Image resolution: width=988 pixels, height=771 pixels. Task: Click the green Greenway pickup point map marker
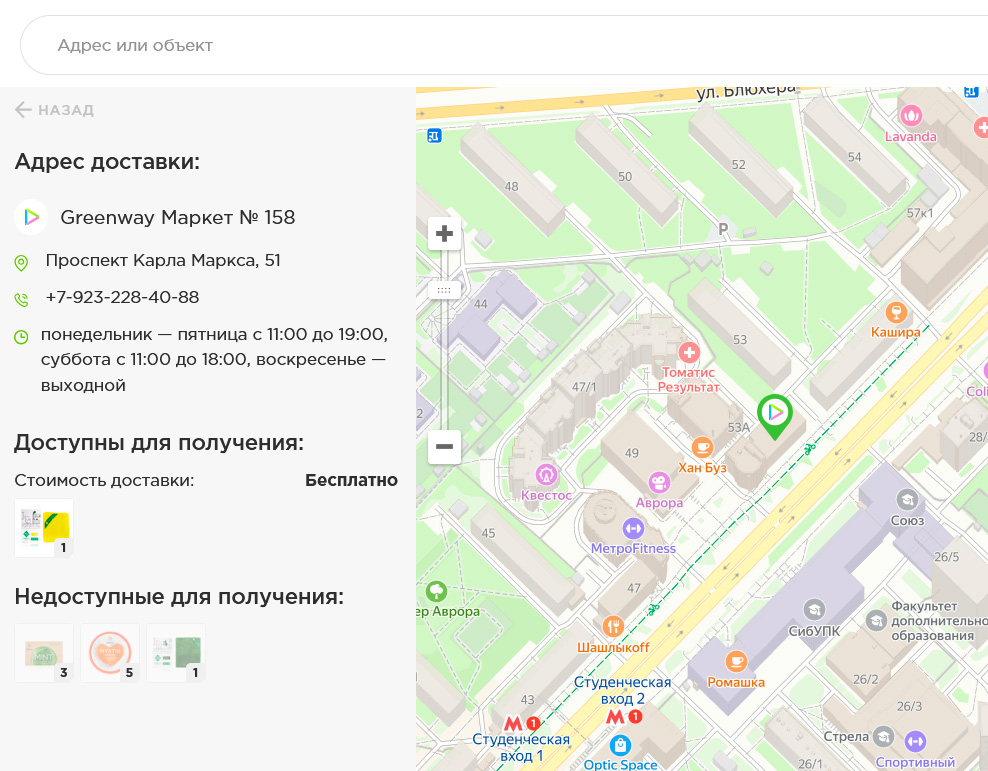pos(774,415)
